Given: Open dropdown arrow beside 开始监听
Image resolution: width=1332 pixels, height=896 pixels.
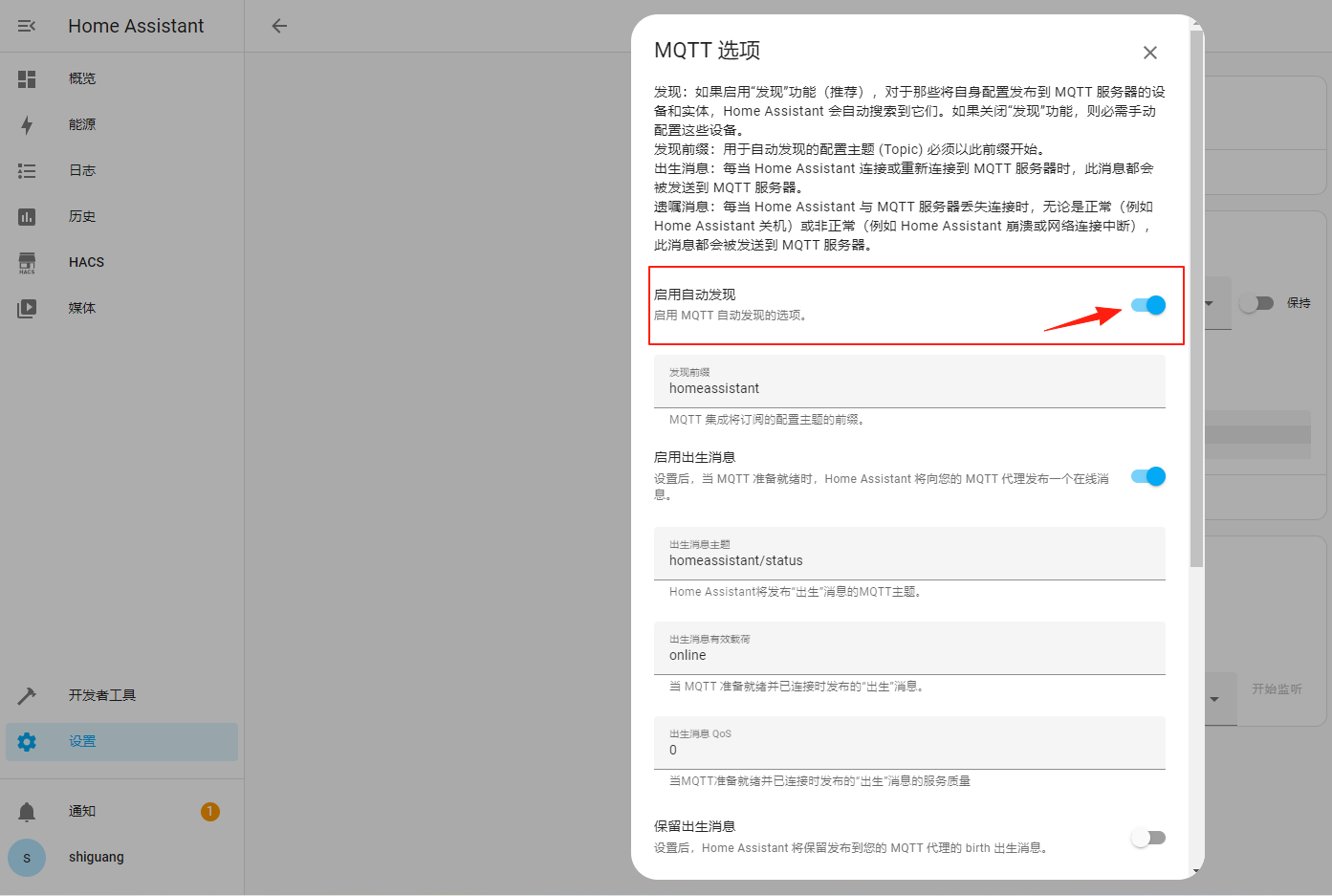Looking at the screenshot, I should (x=1214, y=699).
